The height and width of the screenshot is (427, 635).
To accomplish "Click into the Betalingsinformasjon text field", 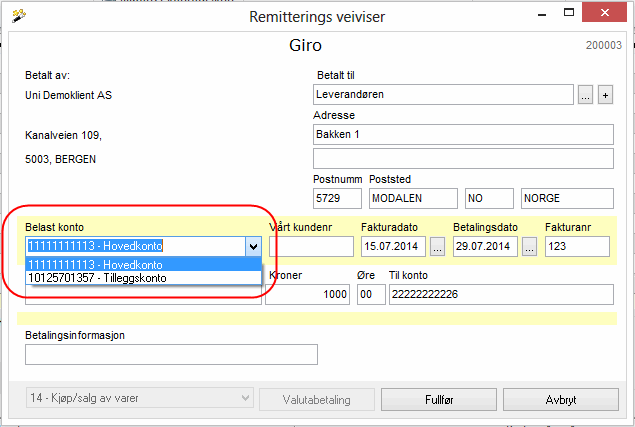I will click(171, 354).
